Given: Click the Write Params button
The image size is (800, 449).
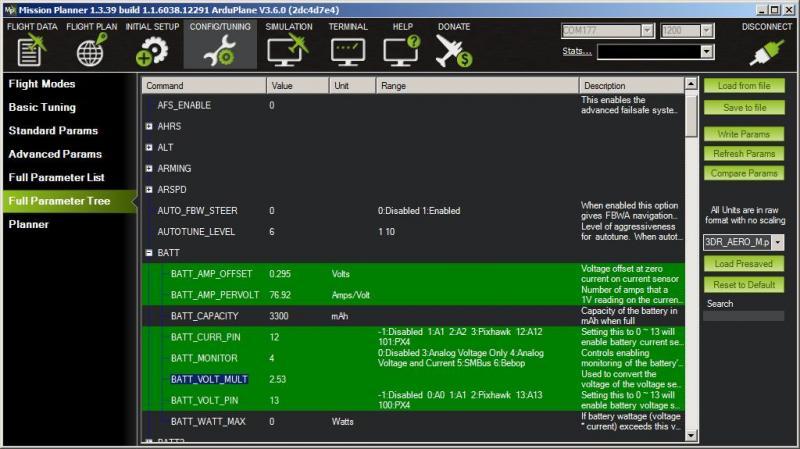Looking at the screenshot, I should [744, 134].
